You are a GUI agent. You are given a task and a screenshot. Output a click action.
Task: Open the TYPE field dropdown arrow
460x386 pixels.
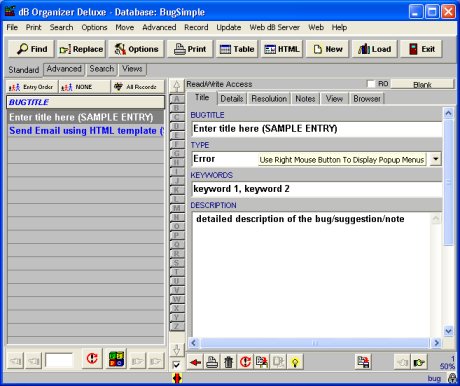(x=435, y=159)
